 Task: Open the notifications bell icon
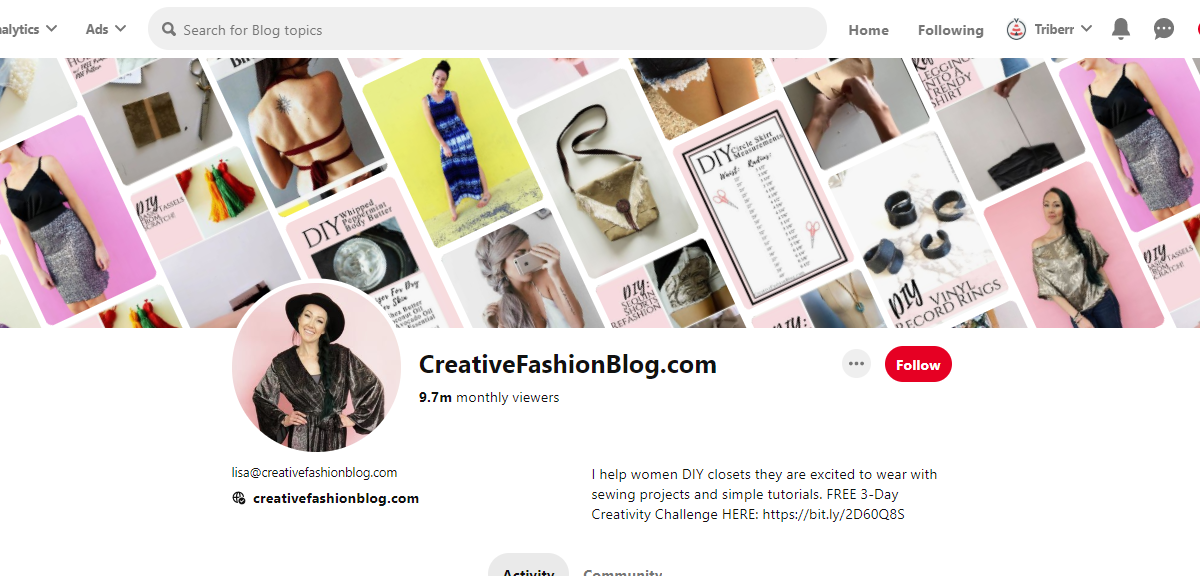click(x=1121, y=29)
